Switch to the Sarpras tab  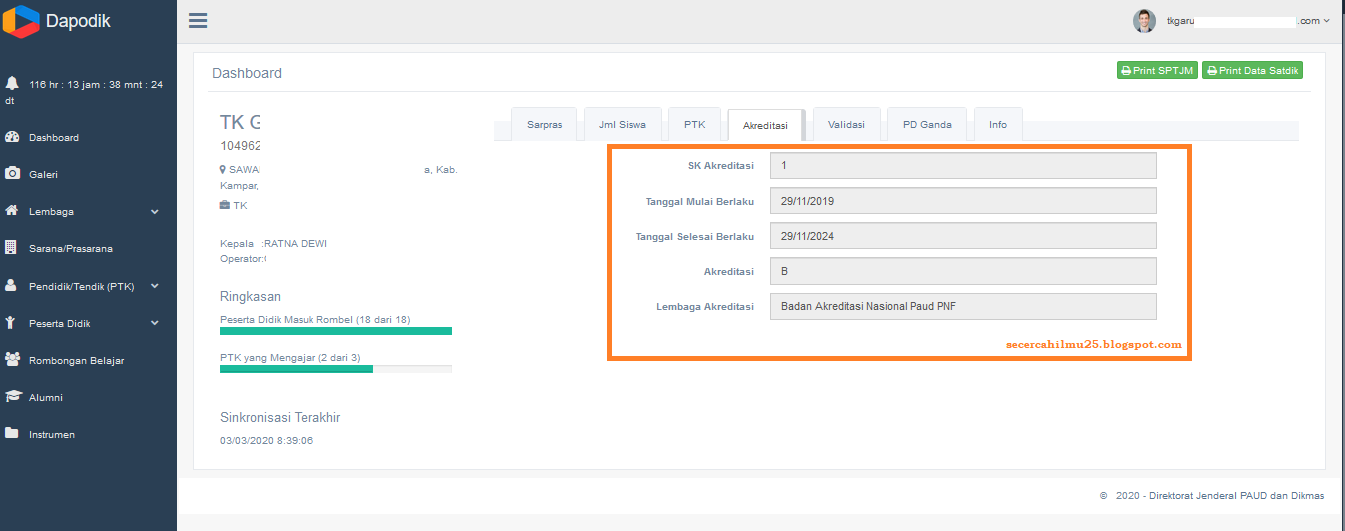point(545,125)
